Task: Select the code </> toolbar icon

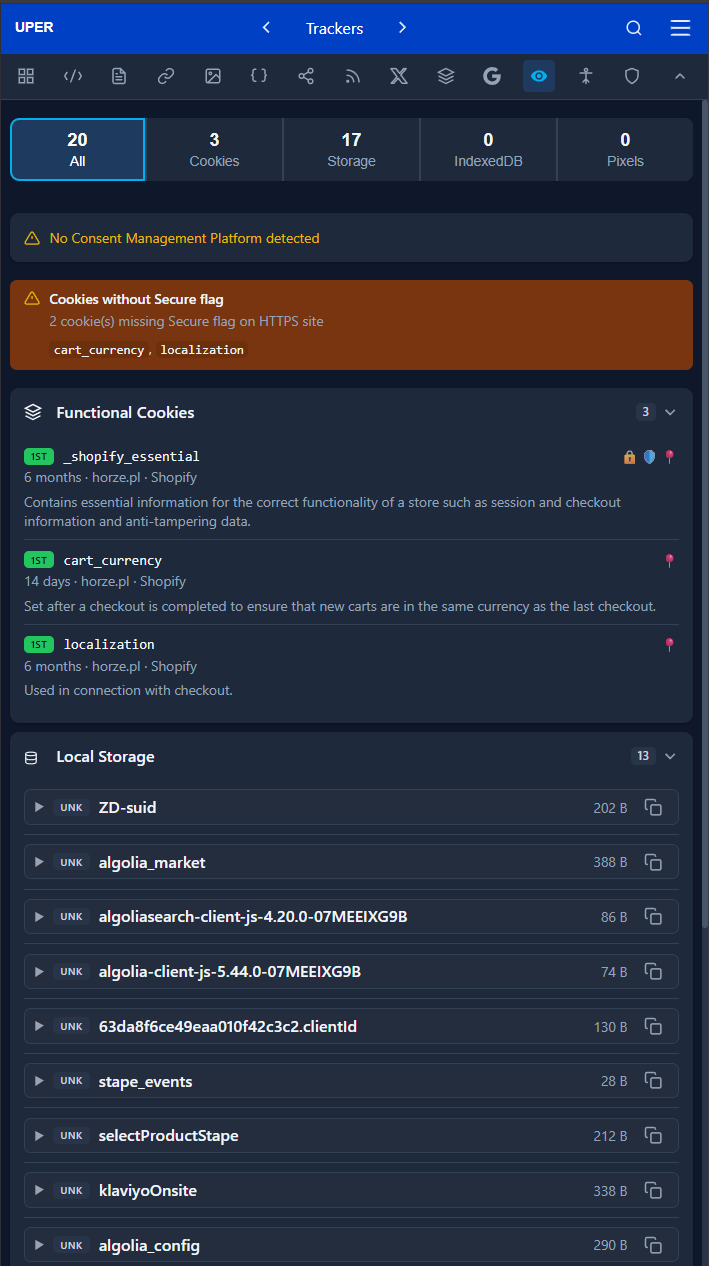Action: tap(72, 76)
